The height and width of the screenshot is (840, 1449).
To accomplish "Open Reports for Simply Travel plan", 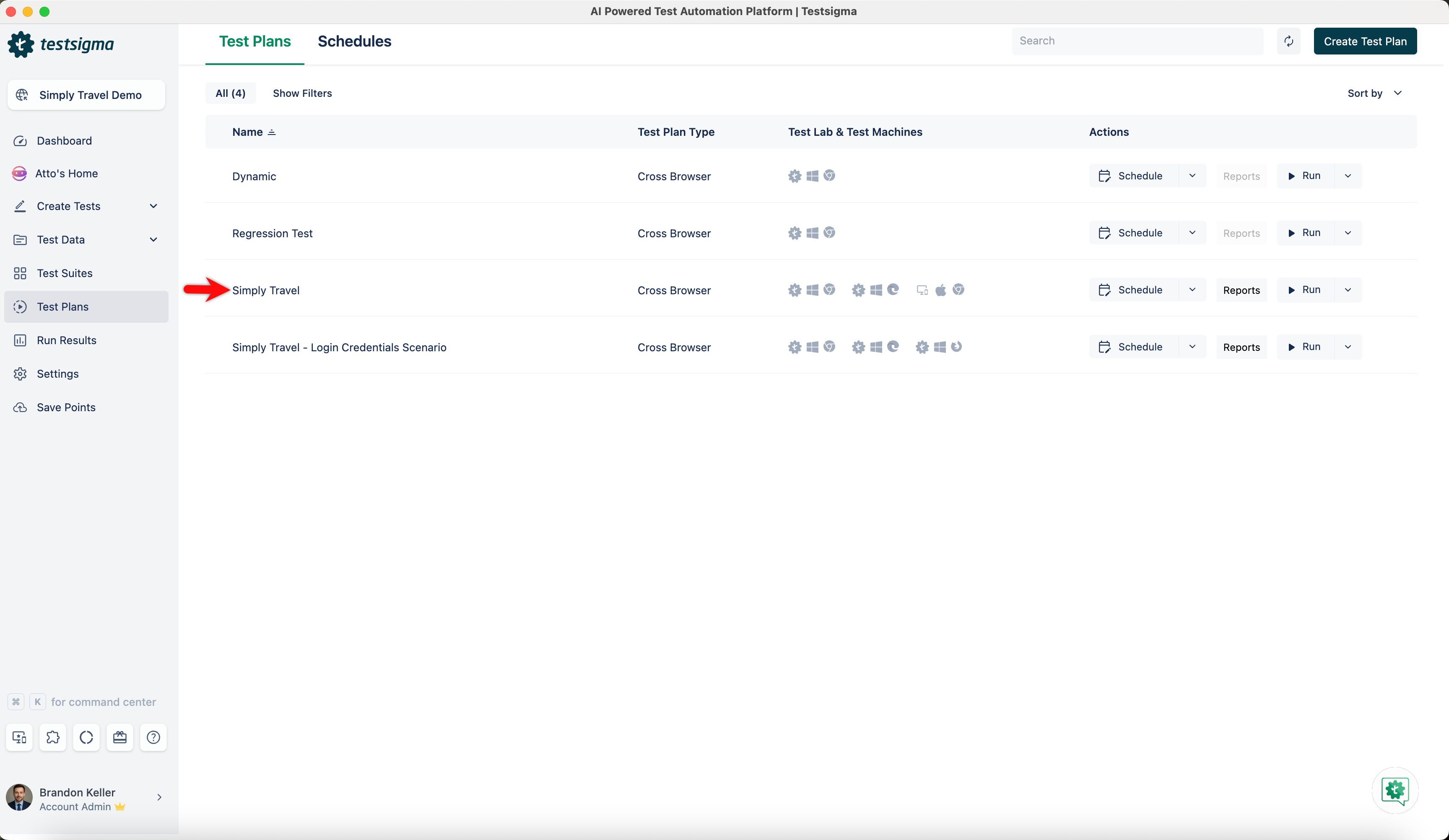I will 1241,290.
